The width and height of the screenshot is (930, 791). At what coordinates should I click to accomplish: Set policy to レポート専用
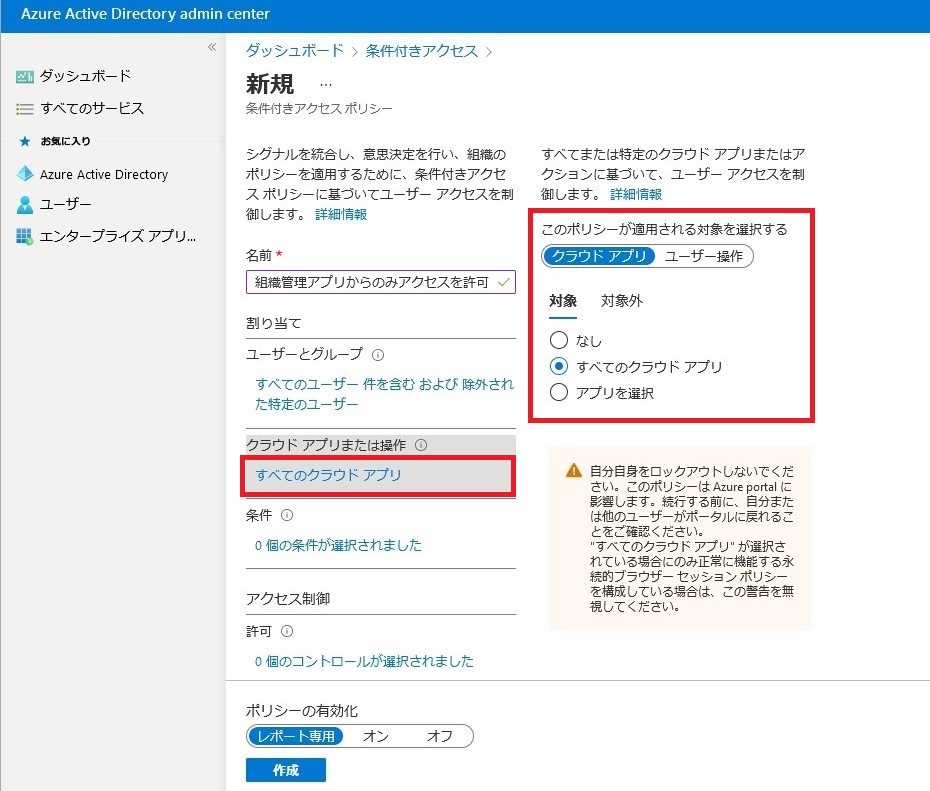[x=296, y=736]
